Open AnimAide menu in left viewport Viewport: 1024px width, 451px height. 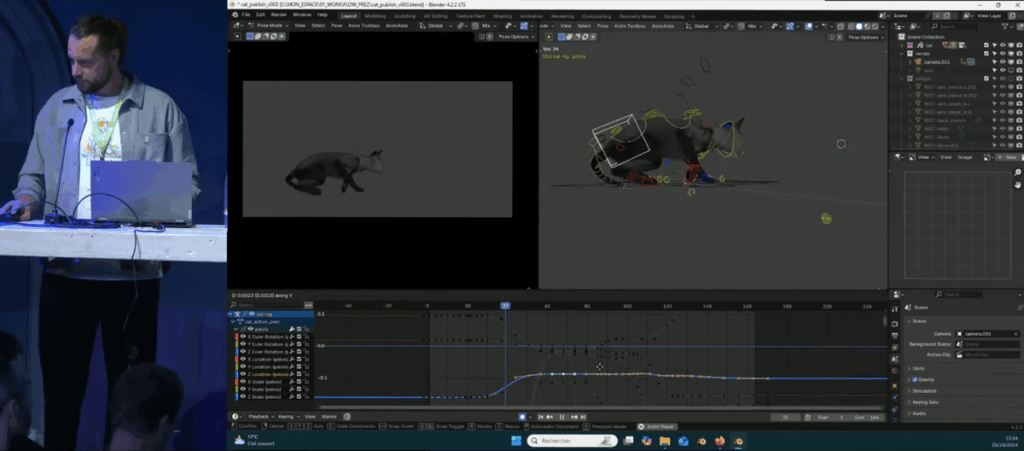[396, 25]
